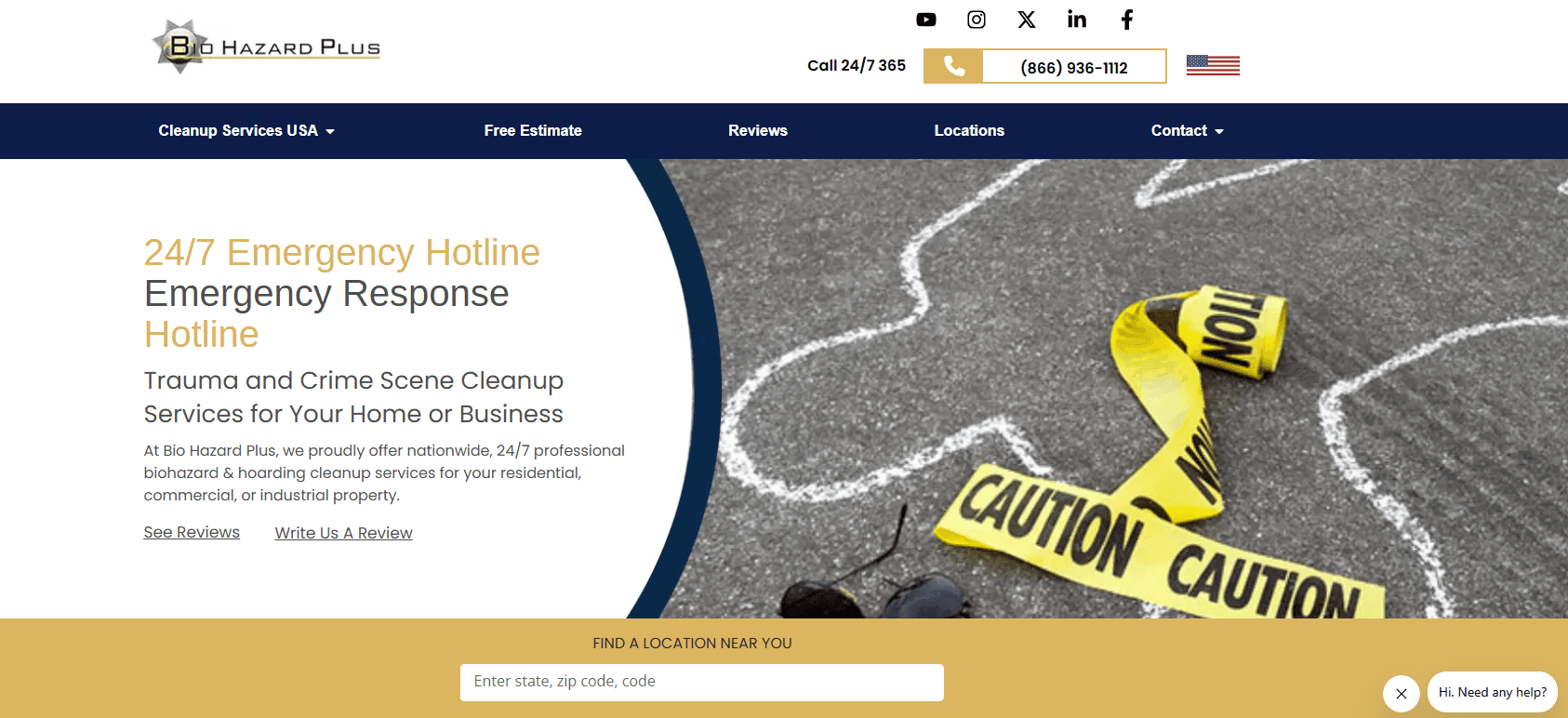Viewport: 1568px width, 718px height.
Task: Click the Bio Hazard Plus logo
Action: pos(267,46)
